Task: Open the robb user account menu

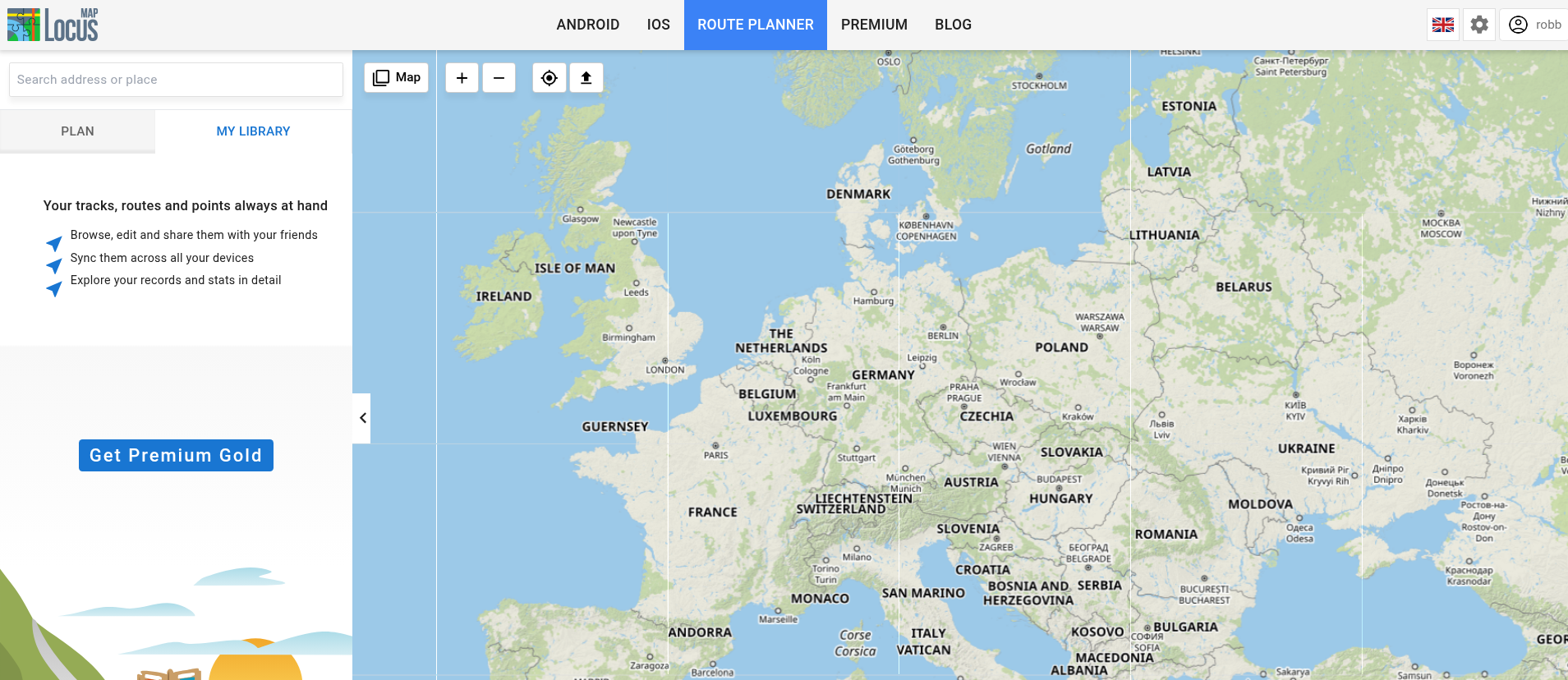Action: pyautogui.click(x=1534, y=25)
